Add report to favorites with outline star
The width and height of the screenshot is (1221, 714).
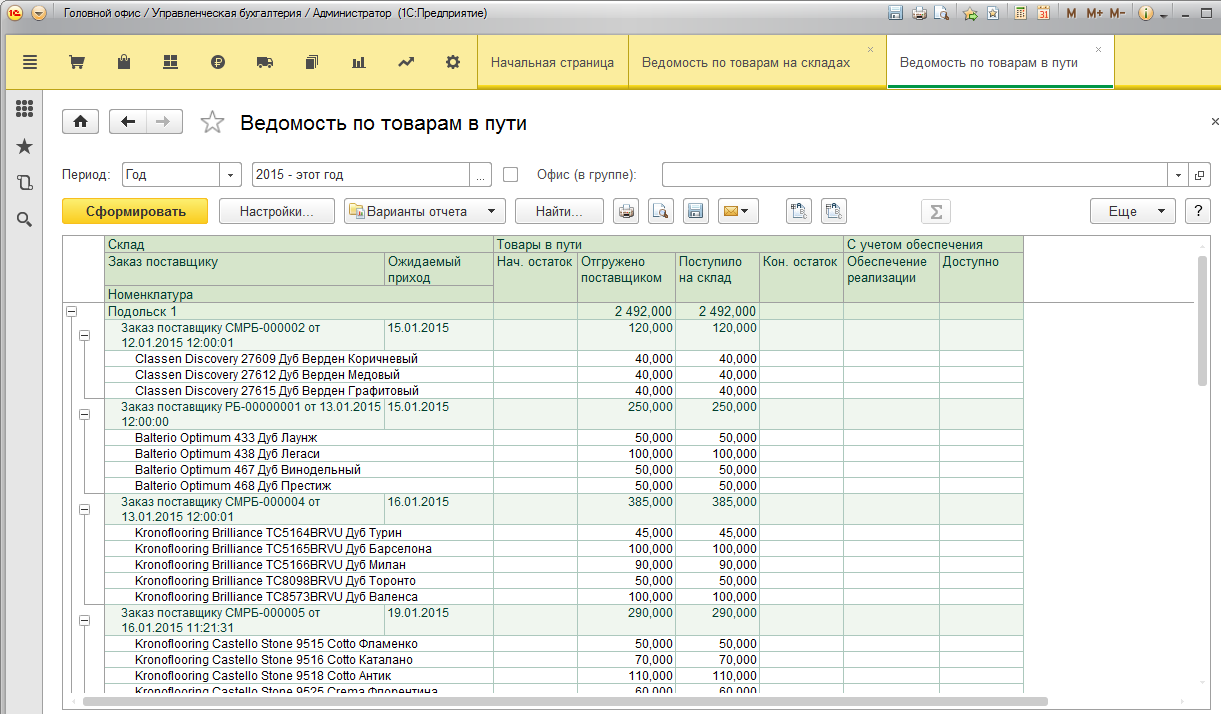pos(212,122)
